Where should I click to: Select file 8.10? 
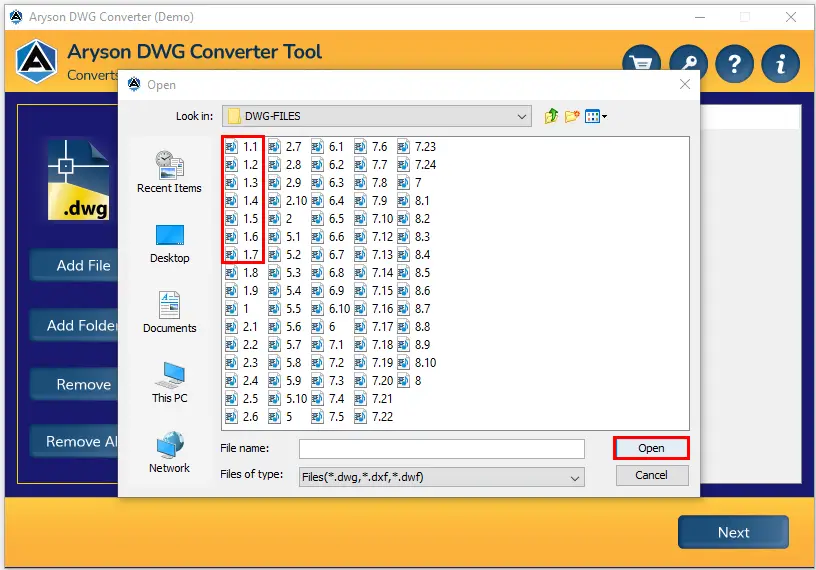pos(417,363)
